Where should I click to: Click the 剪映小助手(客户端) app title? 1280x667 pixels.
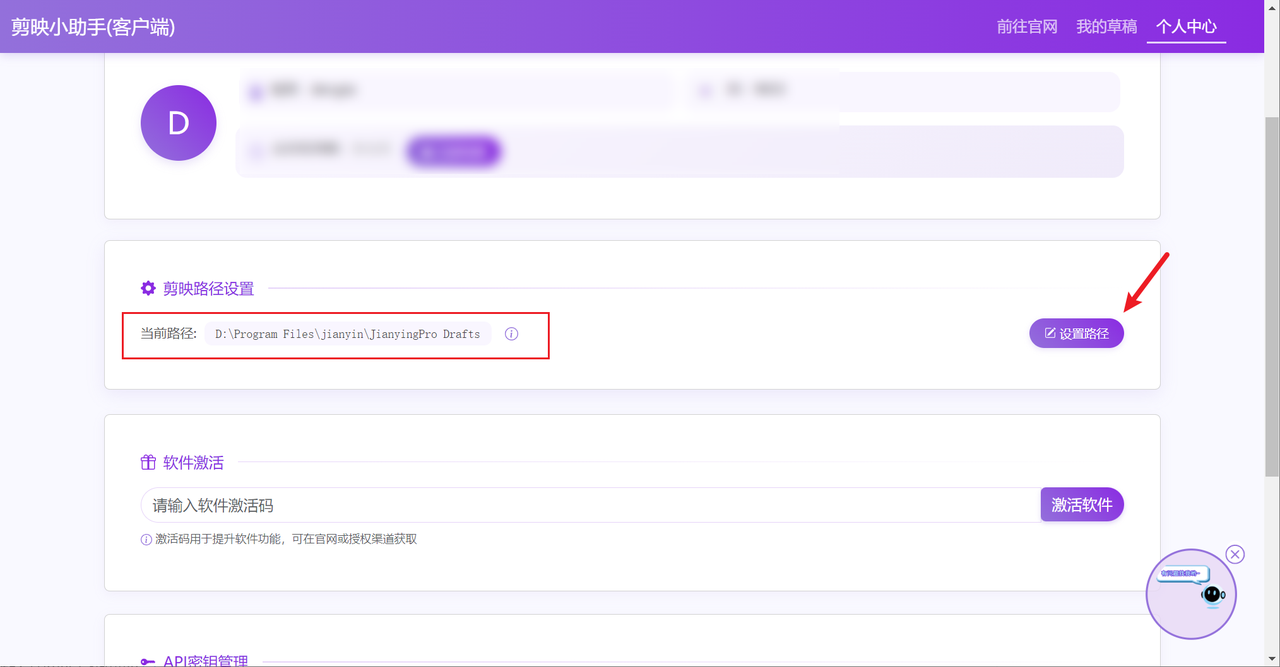tap(93, 27)
